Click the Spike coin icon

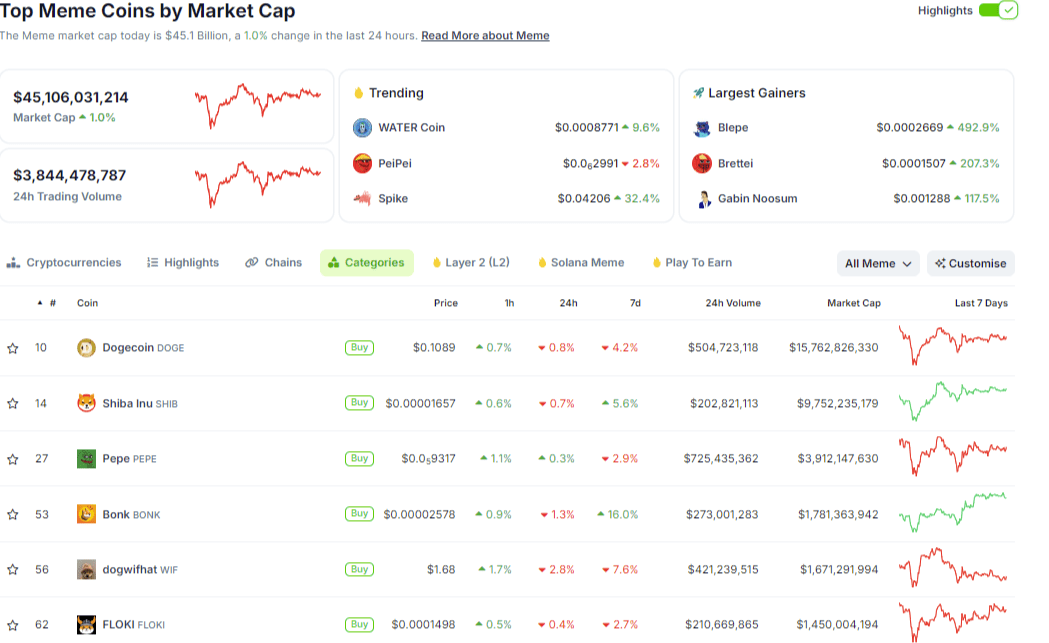363,198
